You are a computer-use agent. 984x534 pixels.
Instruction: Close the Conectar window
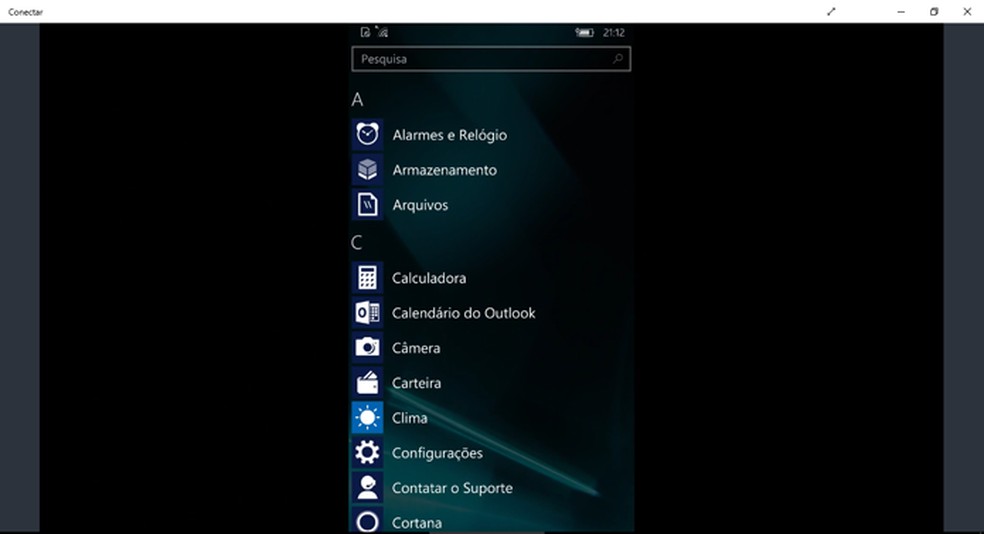point(967,11)
